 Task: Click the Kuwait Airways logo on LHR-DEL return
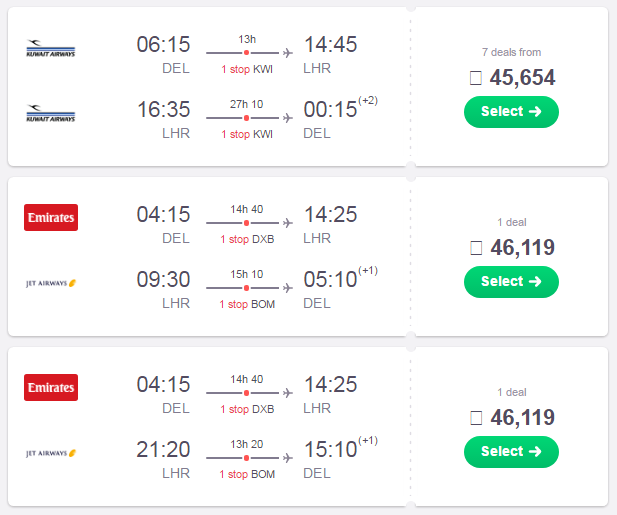pos(51,113)
